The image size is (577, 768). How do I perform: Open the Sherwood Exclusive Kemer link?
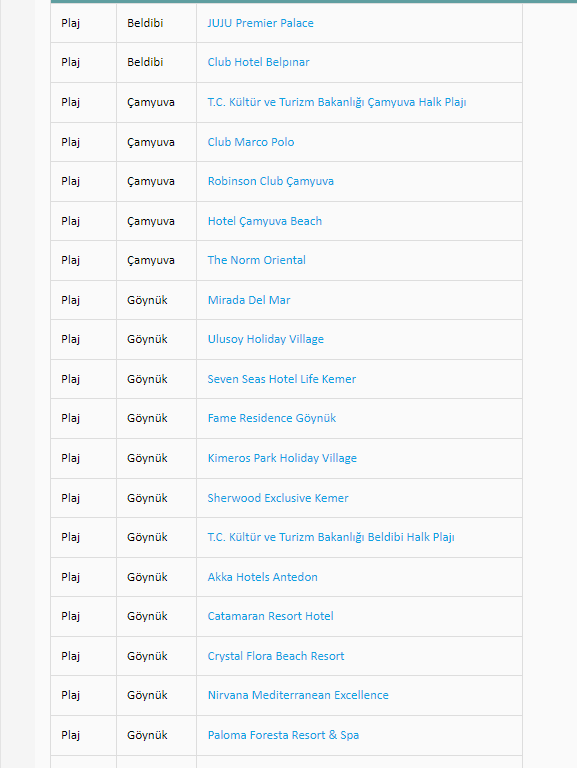pos(278,498)
